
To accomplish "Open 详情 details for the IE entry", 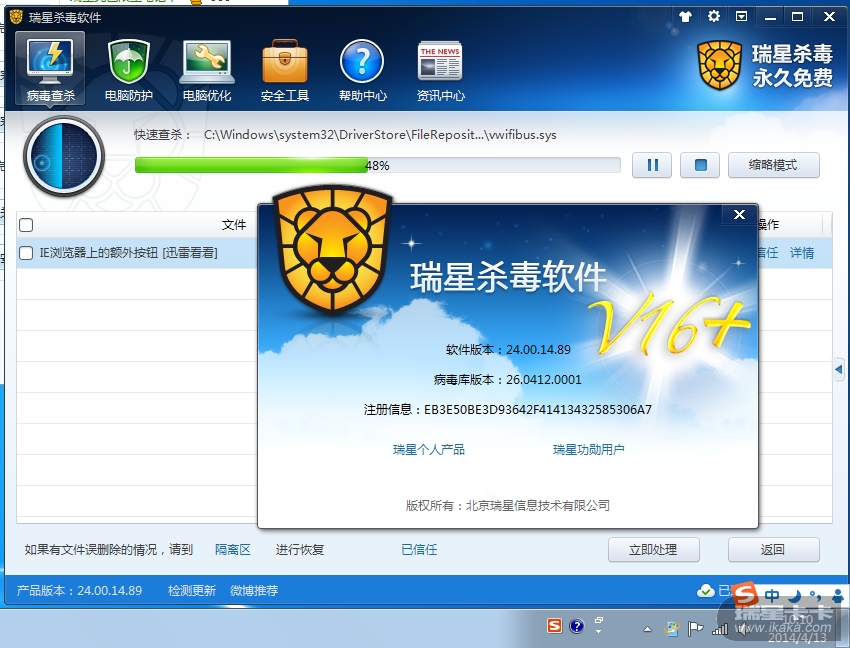I will [x=802, y=253].
